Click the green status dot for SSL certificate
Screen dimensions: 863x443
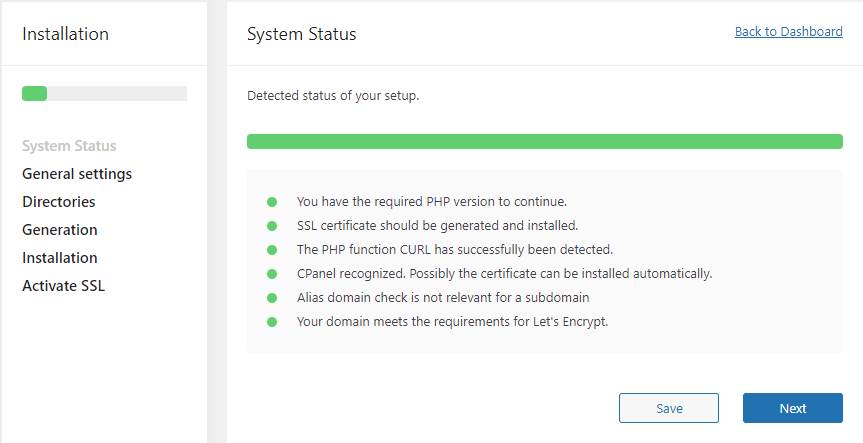[x=272, y=226]
